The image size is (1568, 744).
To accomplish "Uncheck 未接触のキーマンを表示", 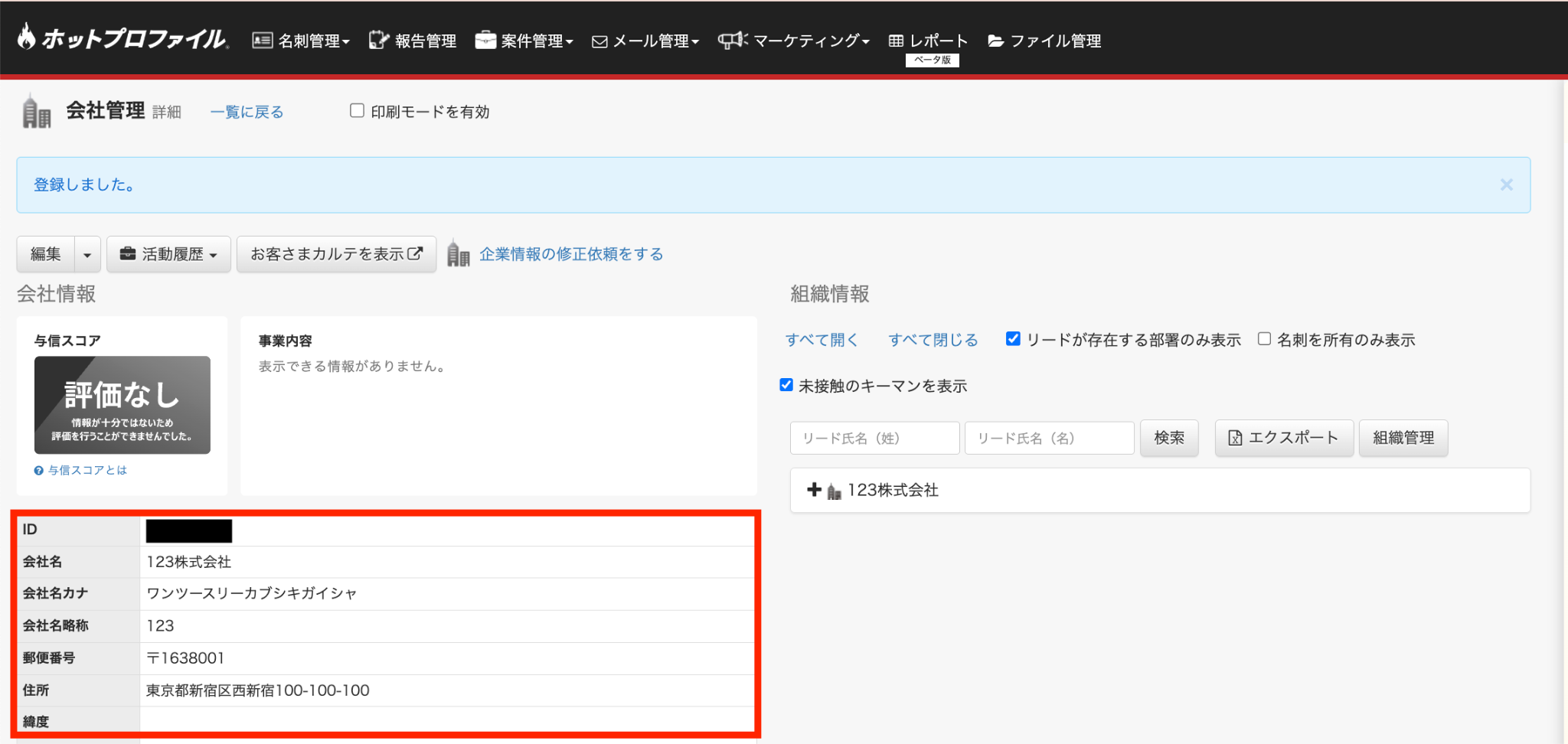I will pyautogui.click(x=786, y=384).
